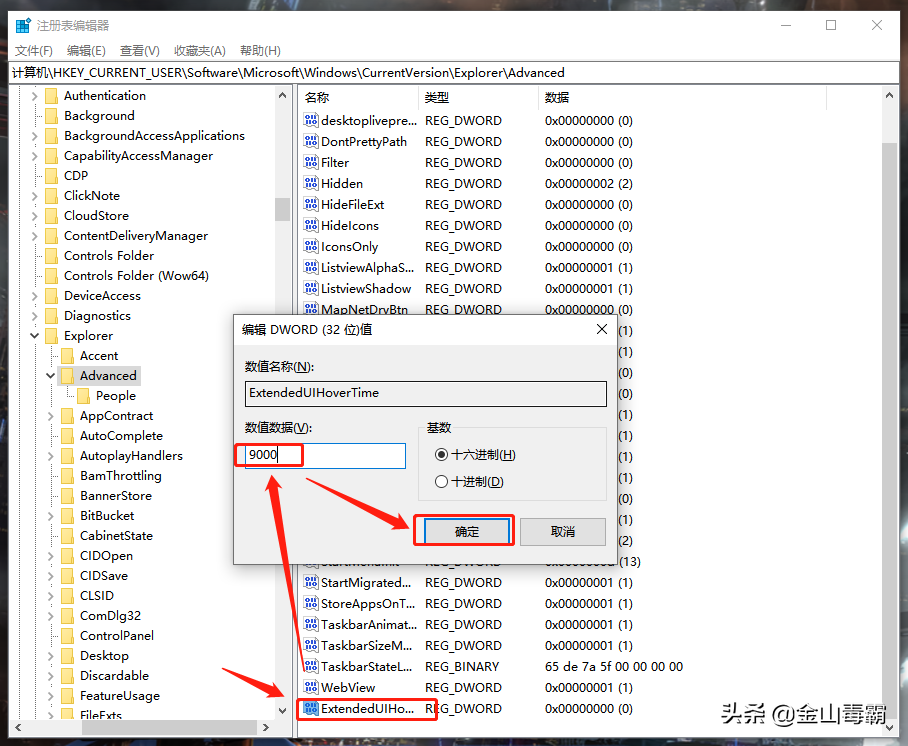The width and height of the screenshot is (908, 746).
Task: Expand the BackgroundAccessApplications node
Action: point(34,136)
